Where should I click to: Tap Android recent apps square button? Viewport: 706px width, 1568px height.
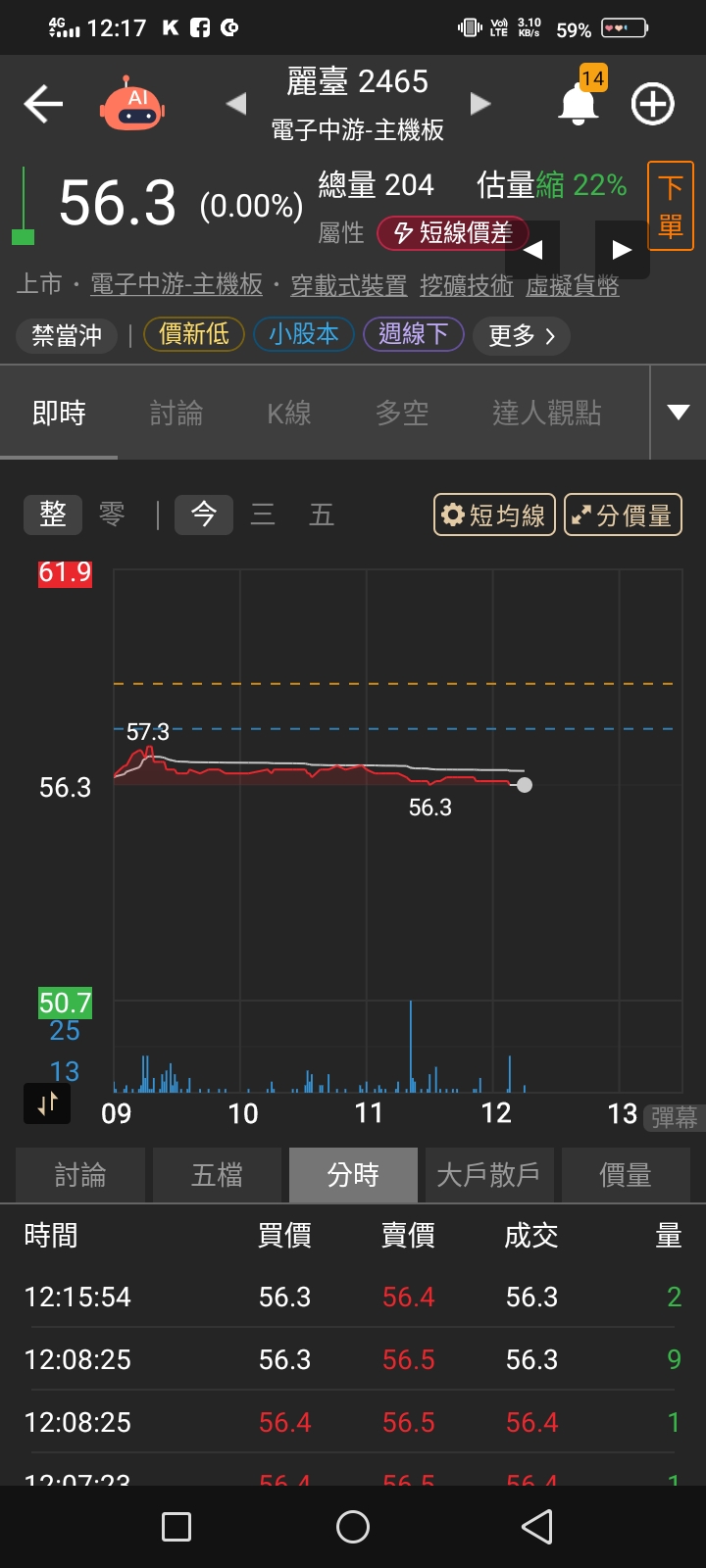pyautogui.click(x=176, y=1527)
